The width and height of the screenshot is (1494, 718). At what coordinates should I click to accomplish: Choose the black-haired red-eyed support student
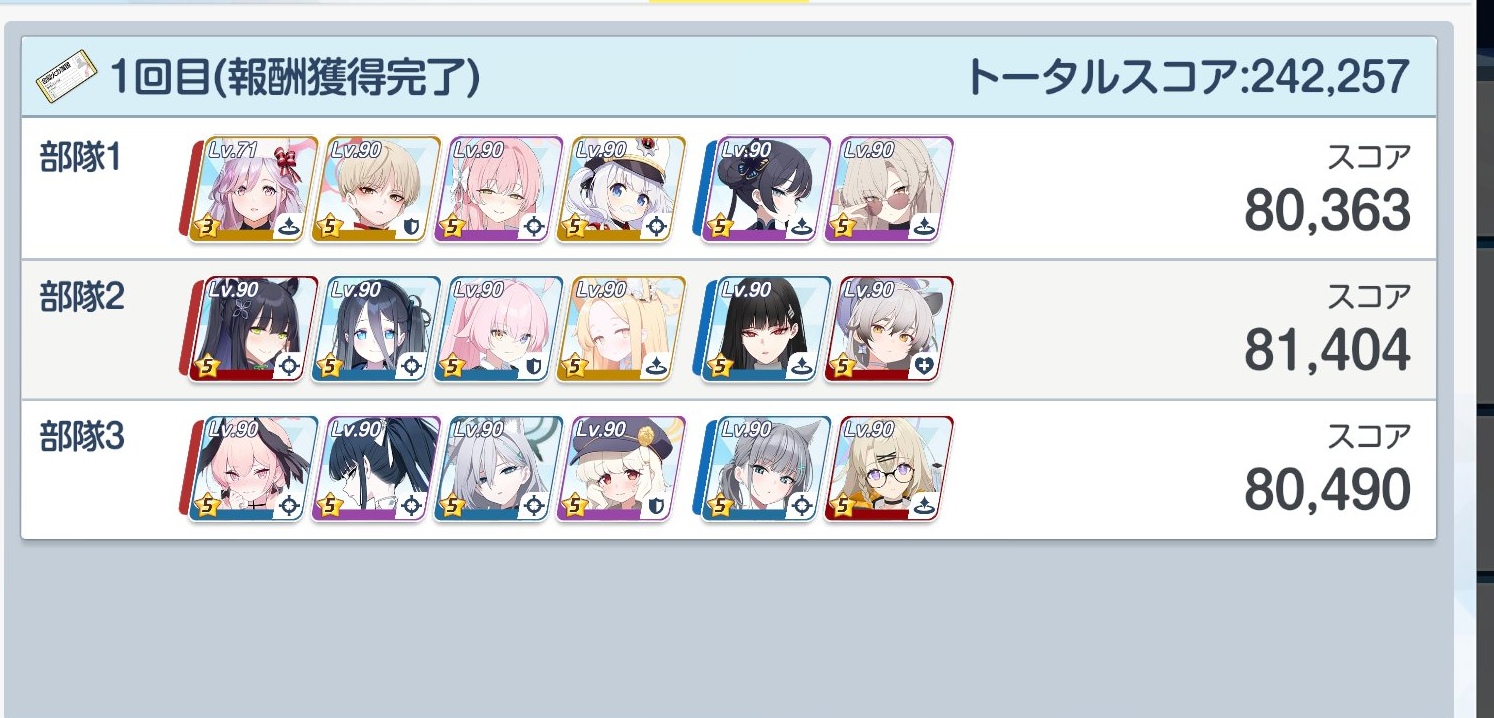(766, 330)
